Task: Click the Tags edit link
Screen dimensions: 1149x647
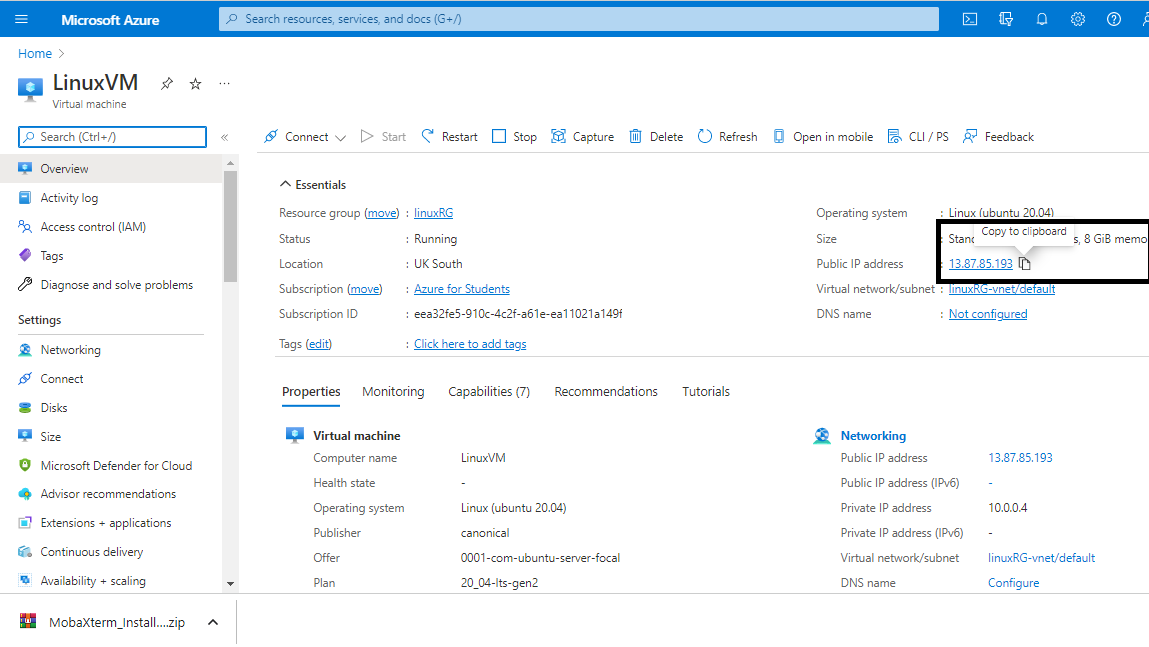Action: click(319, 344)
